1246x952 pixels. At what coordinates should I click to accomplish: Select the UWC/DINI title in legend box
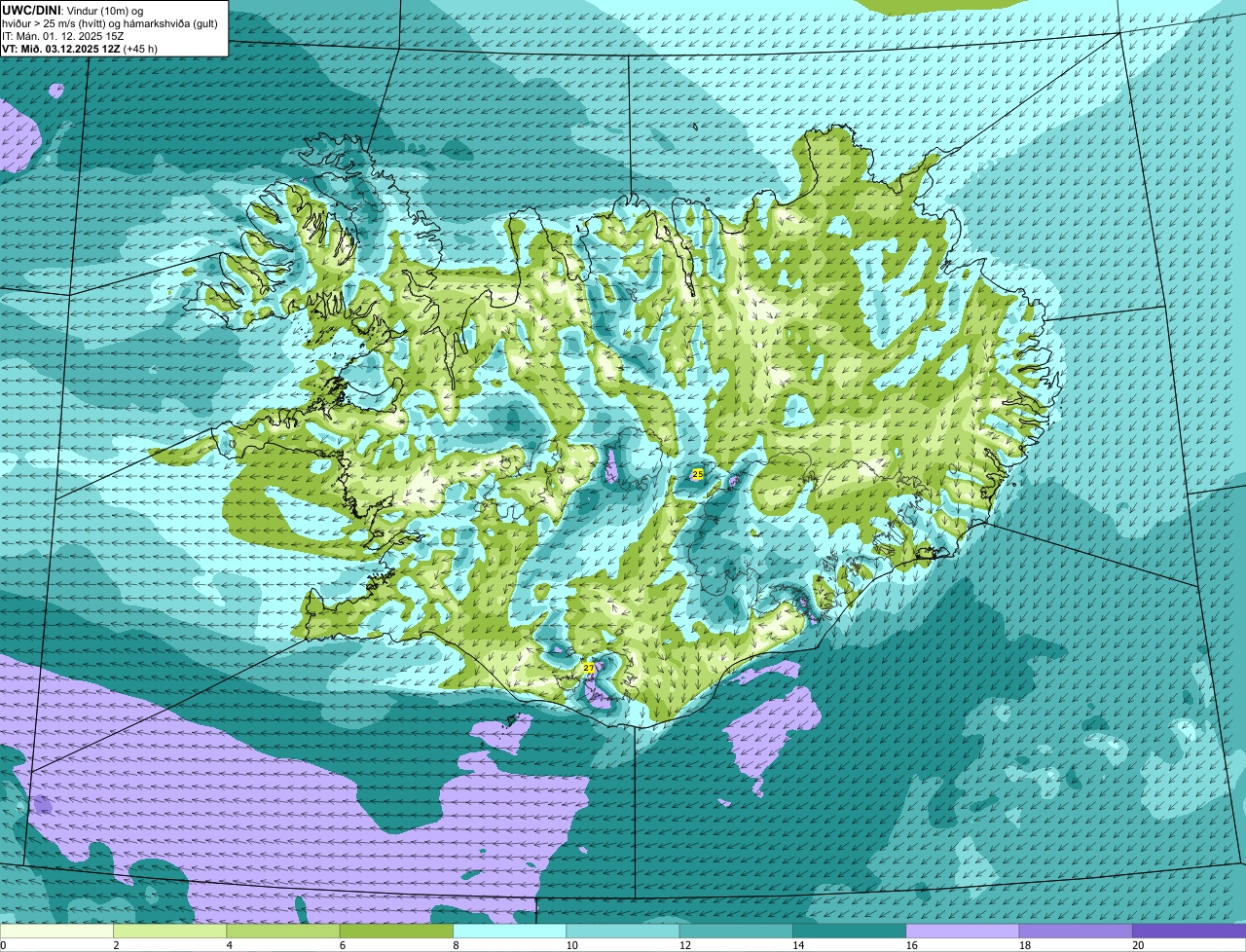tap(31, 10)
